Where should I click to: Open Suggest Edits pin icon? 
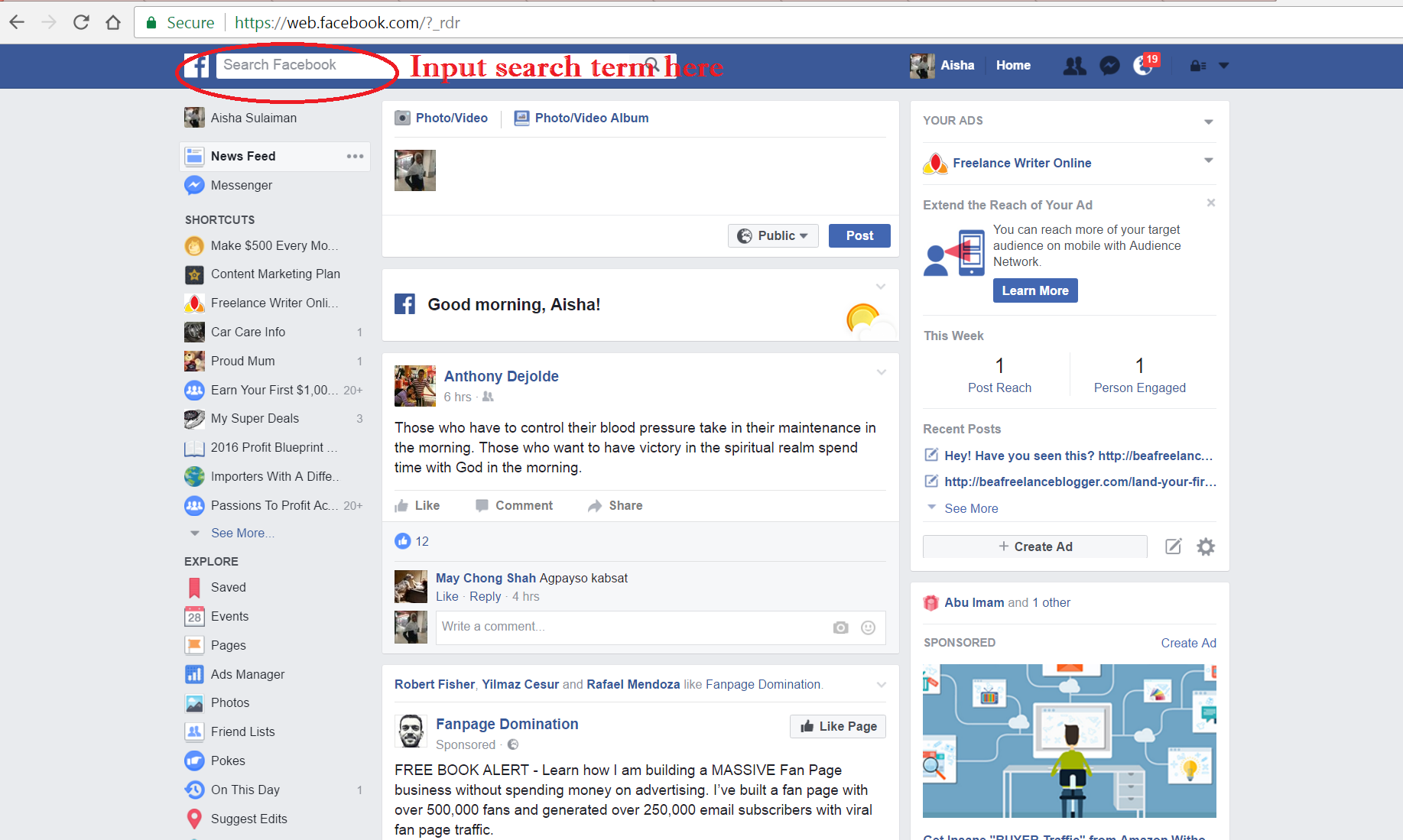pos(194,819)
